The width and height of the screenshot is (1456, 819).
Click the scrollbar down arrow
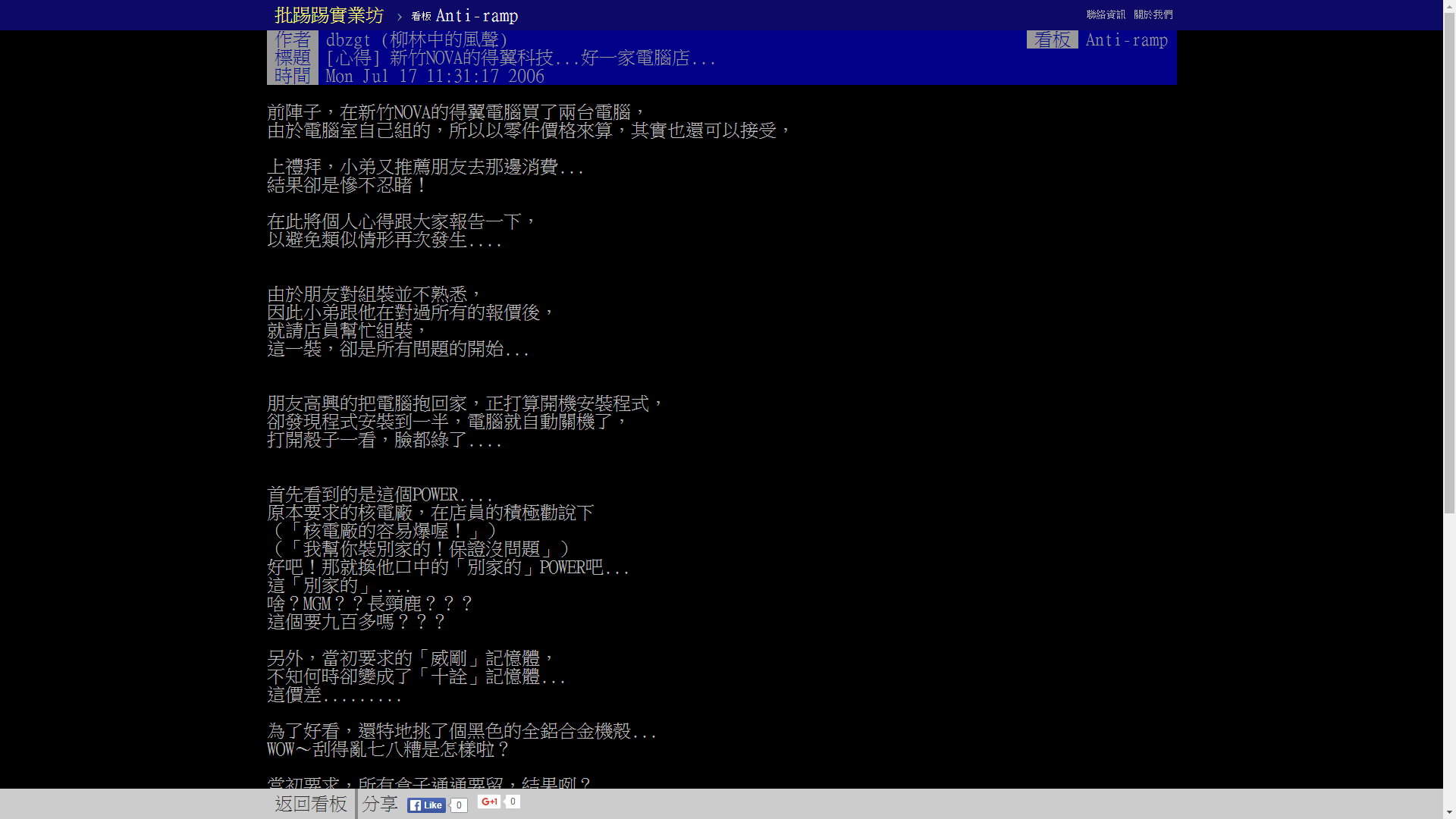(x=1449, y=812)
